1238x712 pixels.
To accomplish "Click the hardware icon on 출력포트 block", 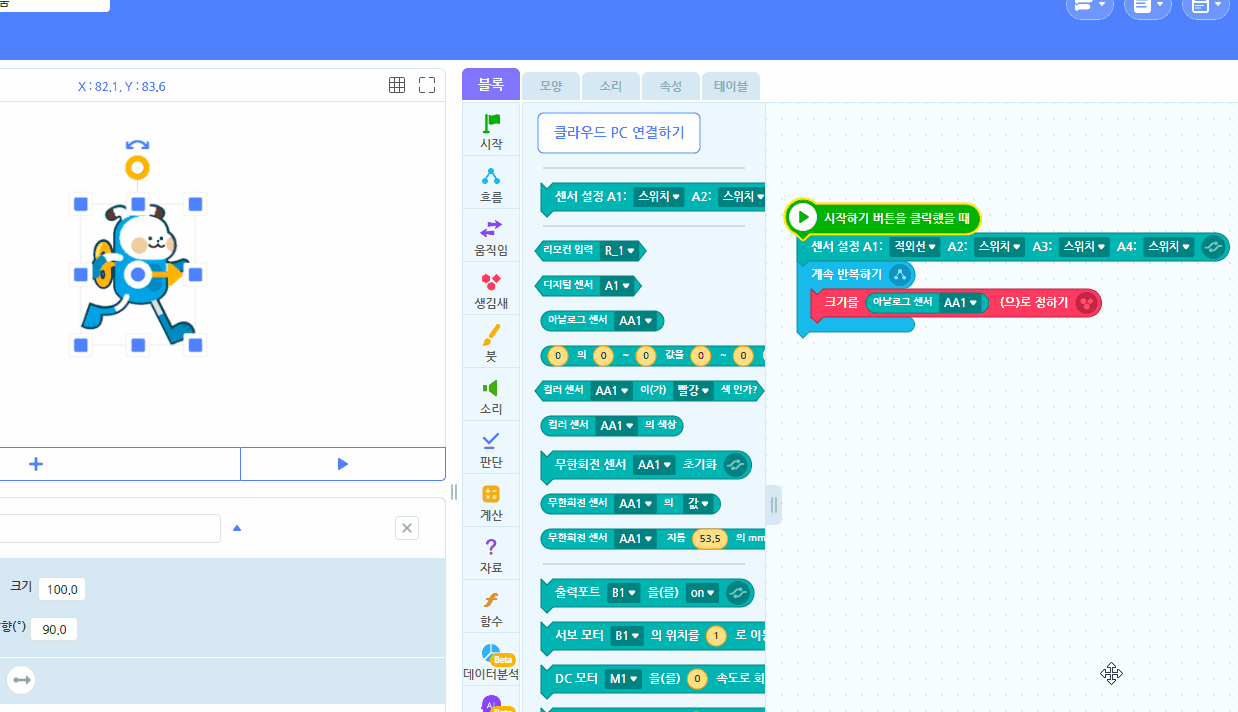I will coord(738,593).
